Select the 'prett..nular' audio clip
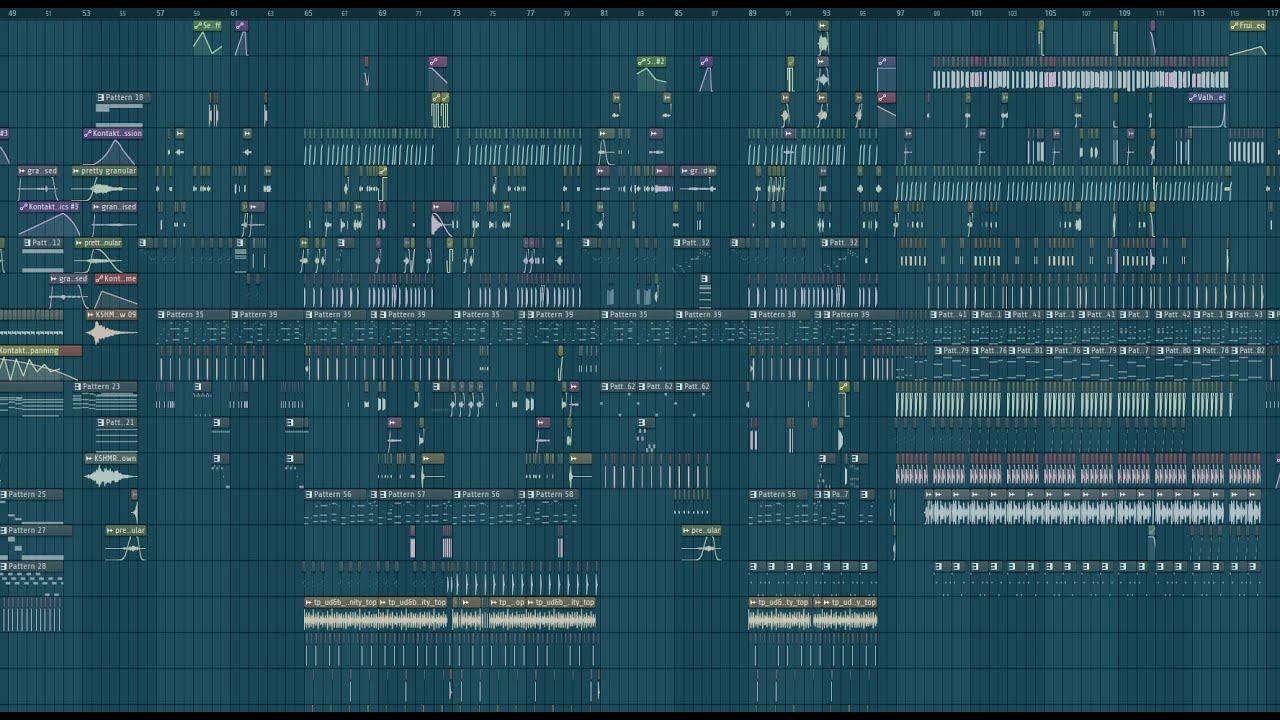 click(x=98, y=242)
